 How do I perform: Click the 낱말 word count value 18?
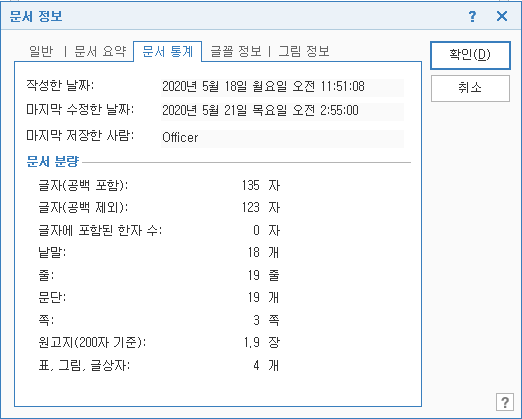[254, 253]
